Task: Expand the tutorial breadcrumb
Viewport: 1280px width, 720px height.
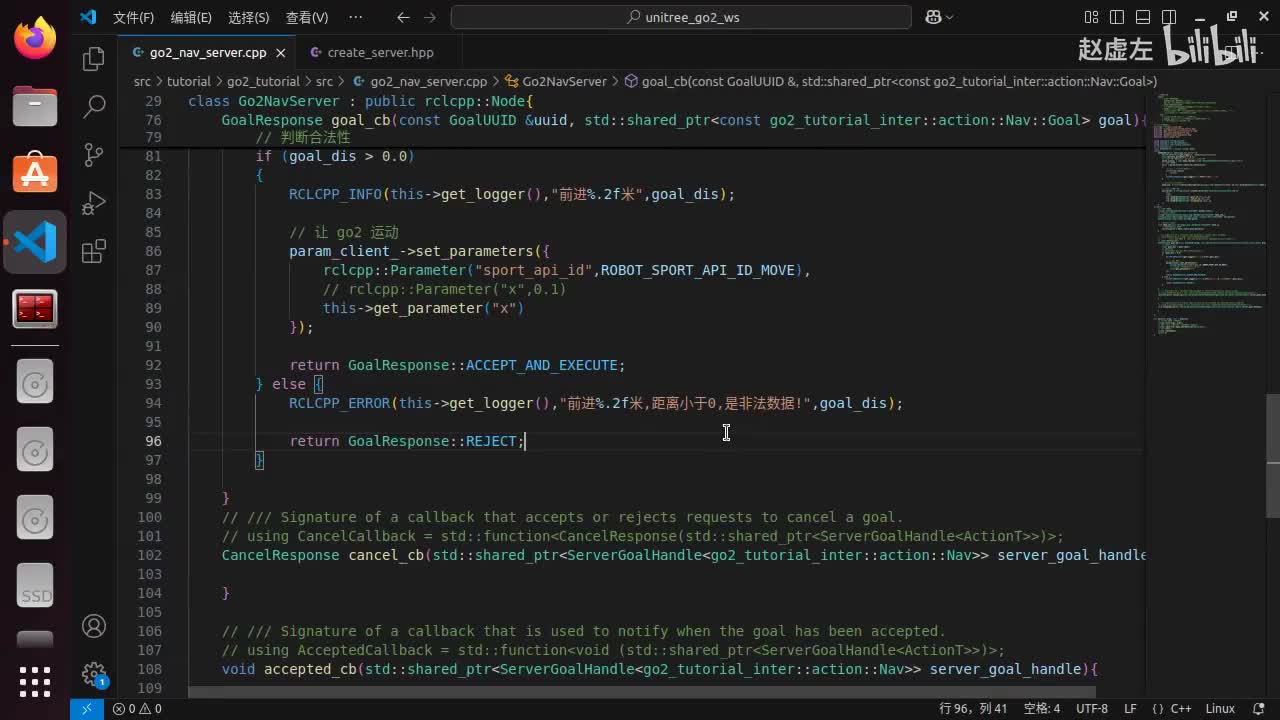Action: pos(188,82)
